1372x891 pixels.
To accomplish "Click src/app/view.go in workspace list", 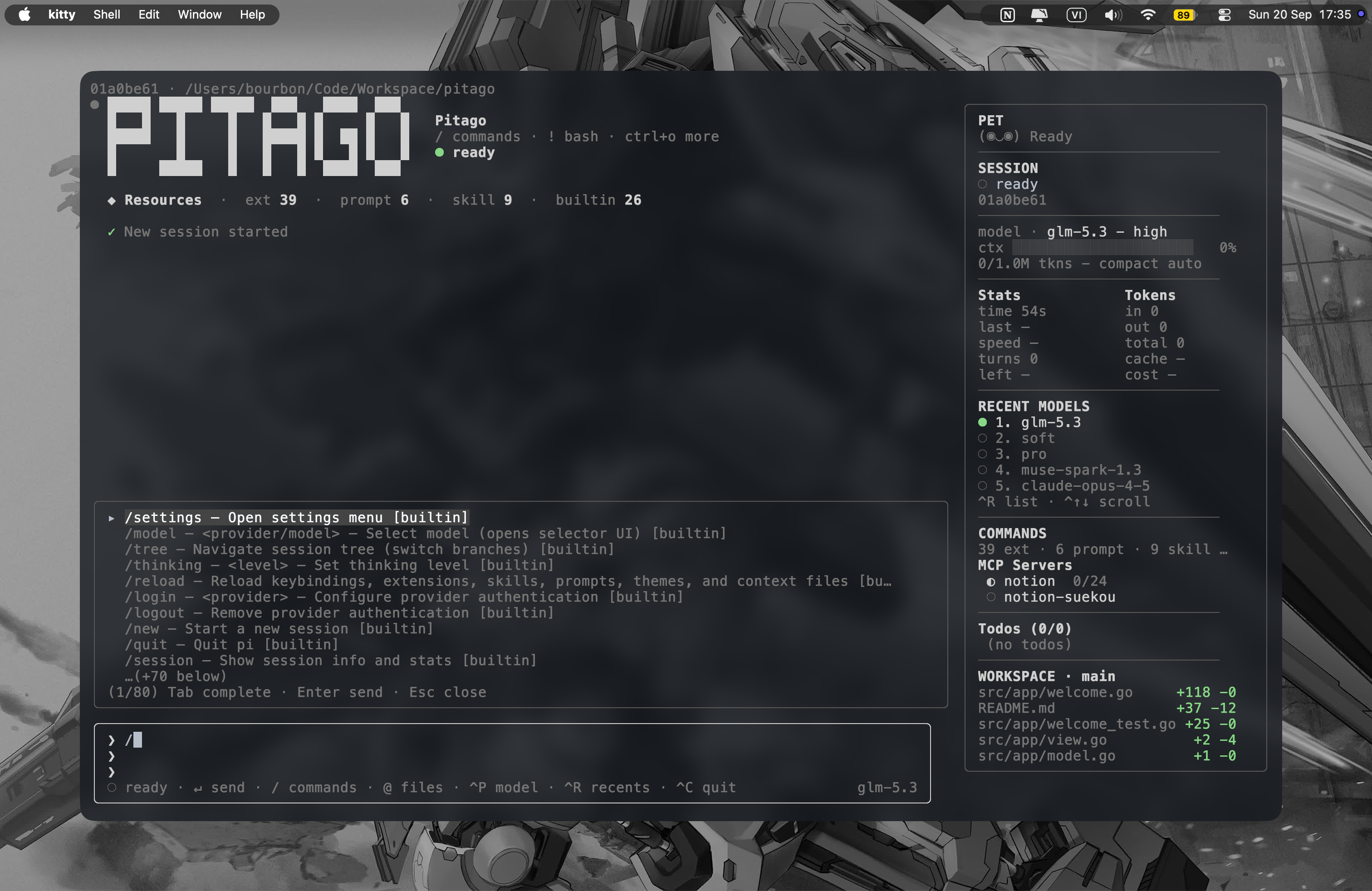I will pos(1042,740).
